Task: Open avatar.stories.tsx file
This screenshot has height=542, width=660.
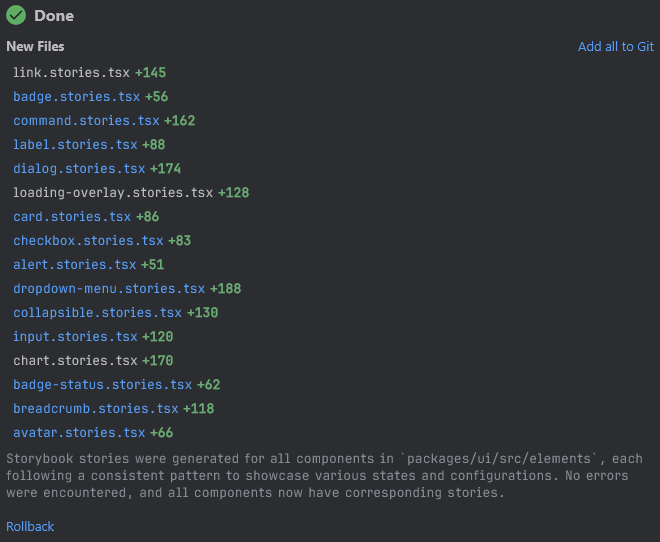Action: pyautogui.click(x=79, y=433)
